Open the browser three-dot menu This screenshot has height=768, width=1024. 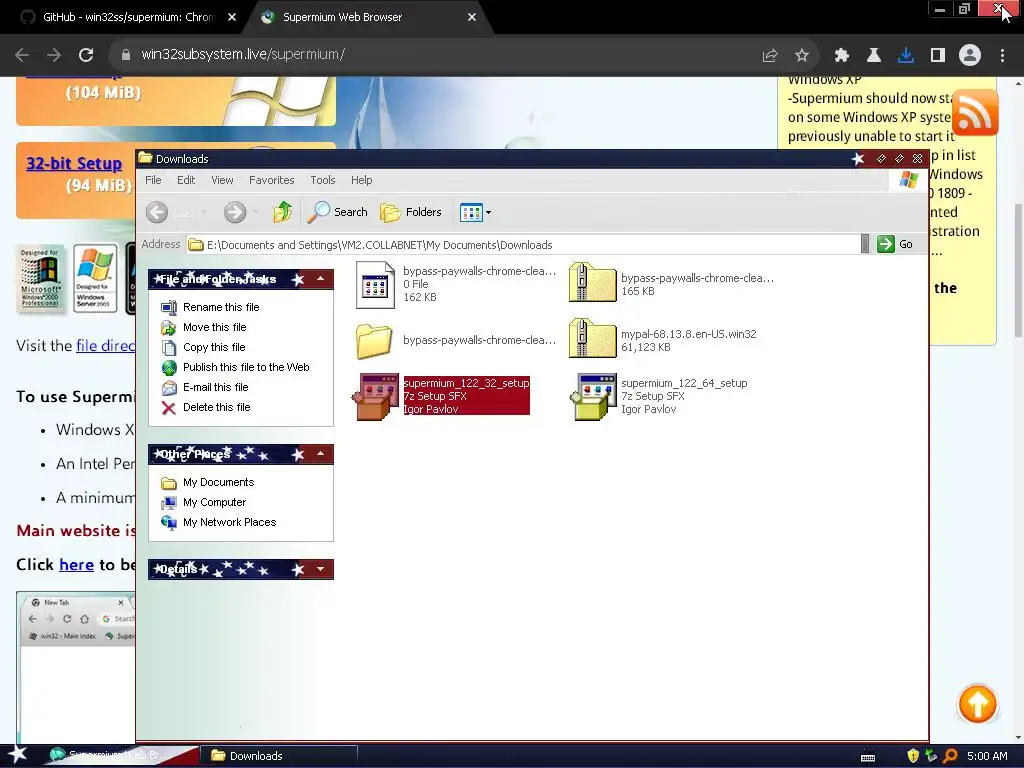[x=1002, y=56]
